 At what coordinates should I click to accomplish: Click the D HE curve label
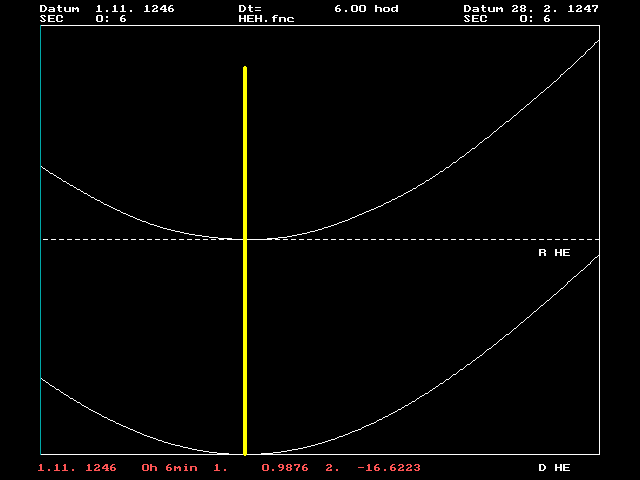click(554, 467)
